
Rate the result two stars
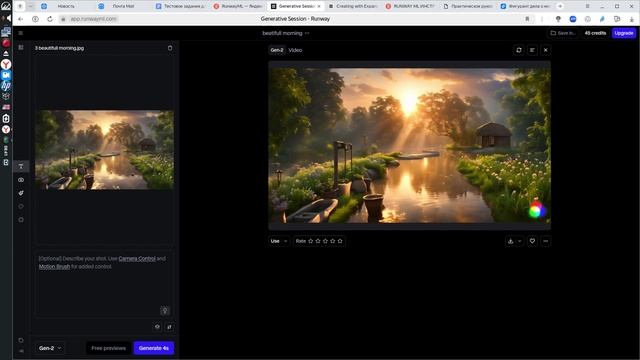click(x=318, y=241)
